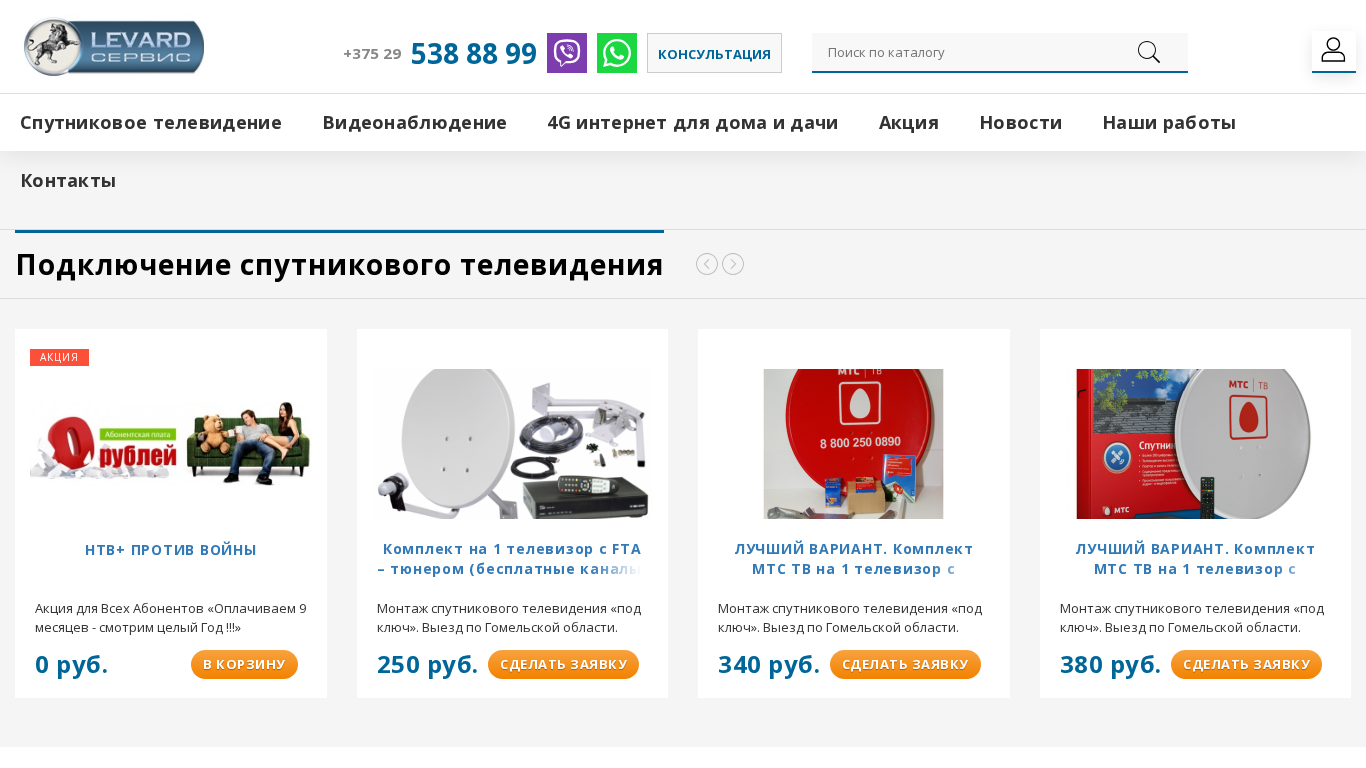1366x768 pixels.
Task: Click the Консультация button
Action: 714,53
